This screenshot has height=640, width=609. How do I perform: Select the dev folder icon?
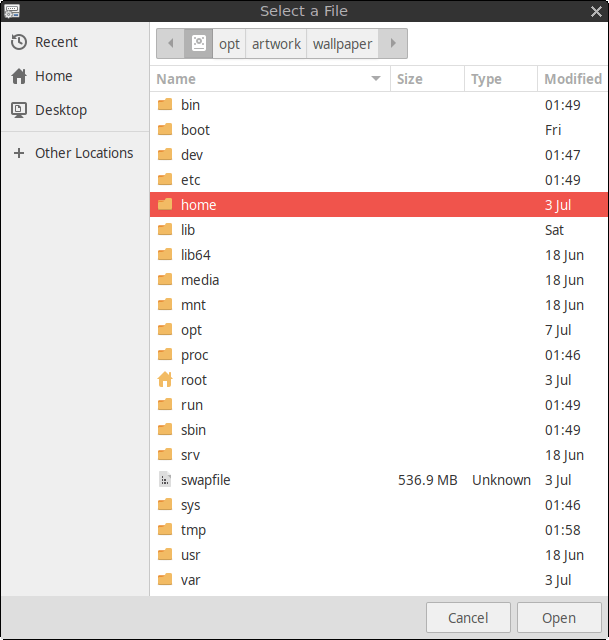click(x=165, y=154)
